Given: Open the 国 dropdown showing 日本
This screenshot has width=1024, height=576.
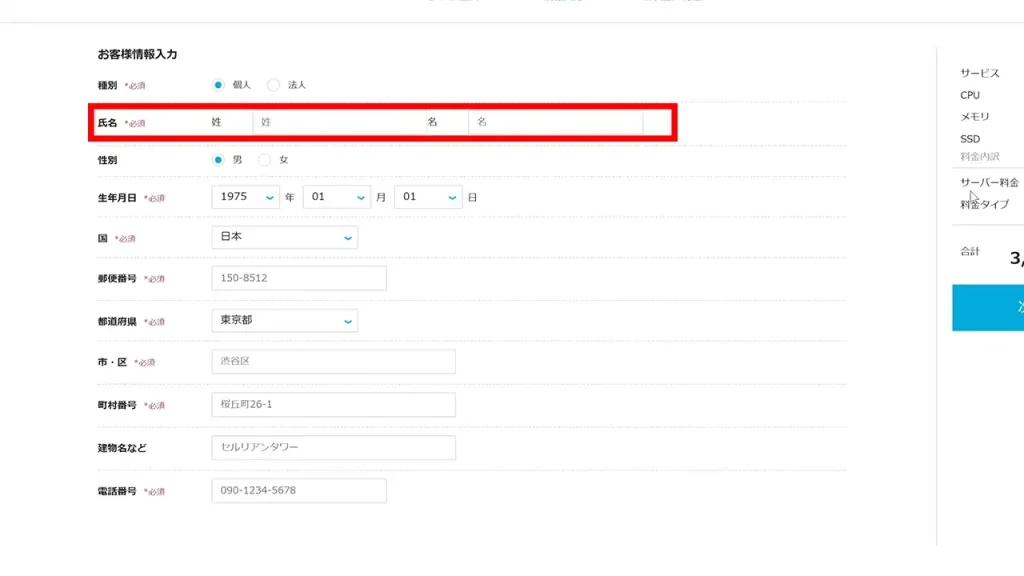Looking at the screenshot, I should pyautogui.click(x=285, y=237).
